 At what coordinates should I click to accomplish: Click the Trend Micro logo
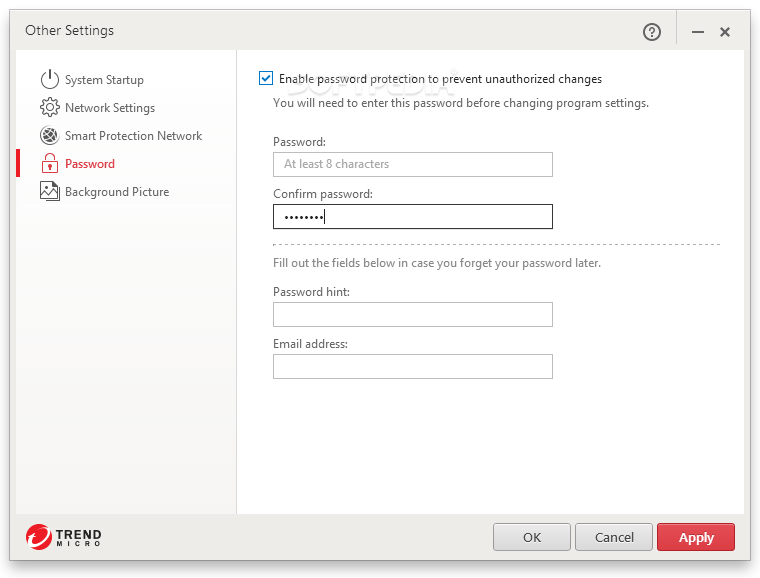tap(64, 537)
